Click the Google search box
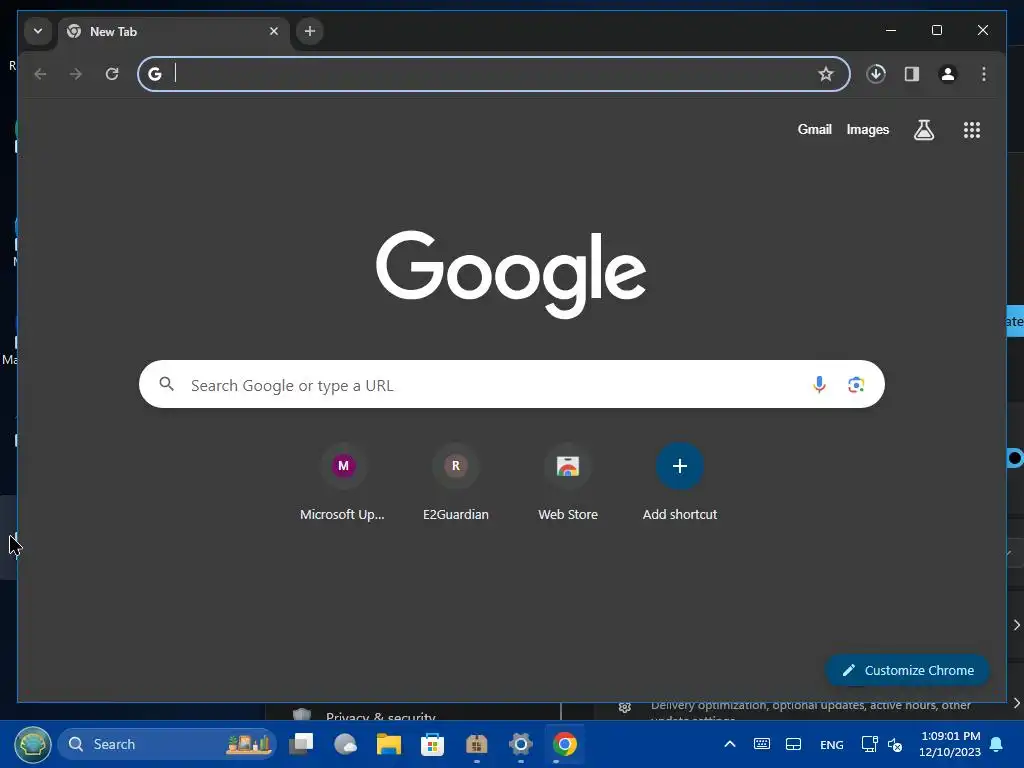 [x=511, y=385]
